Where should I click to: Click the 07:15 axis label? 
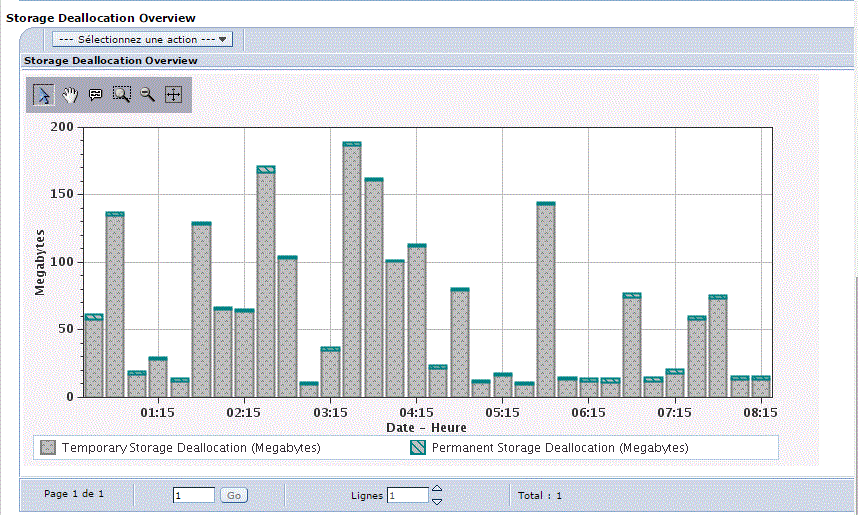pos(674,413)
